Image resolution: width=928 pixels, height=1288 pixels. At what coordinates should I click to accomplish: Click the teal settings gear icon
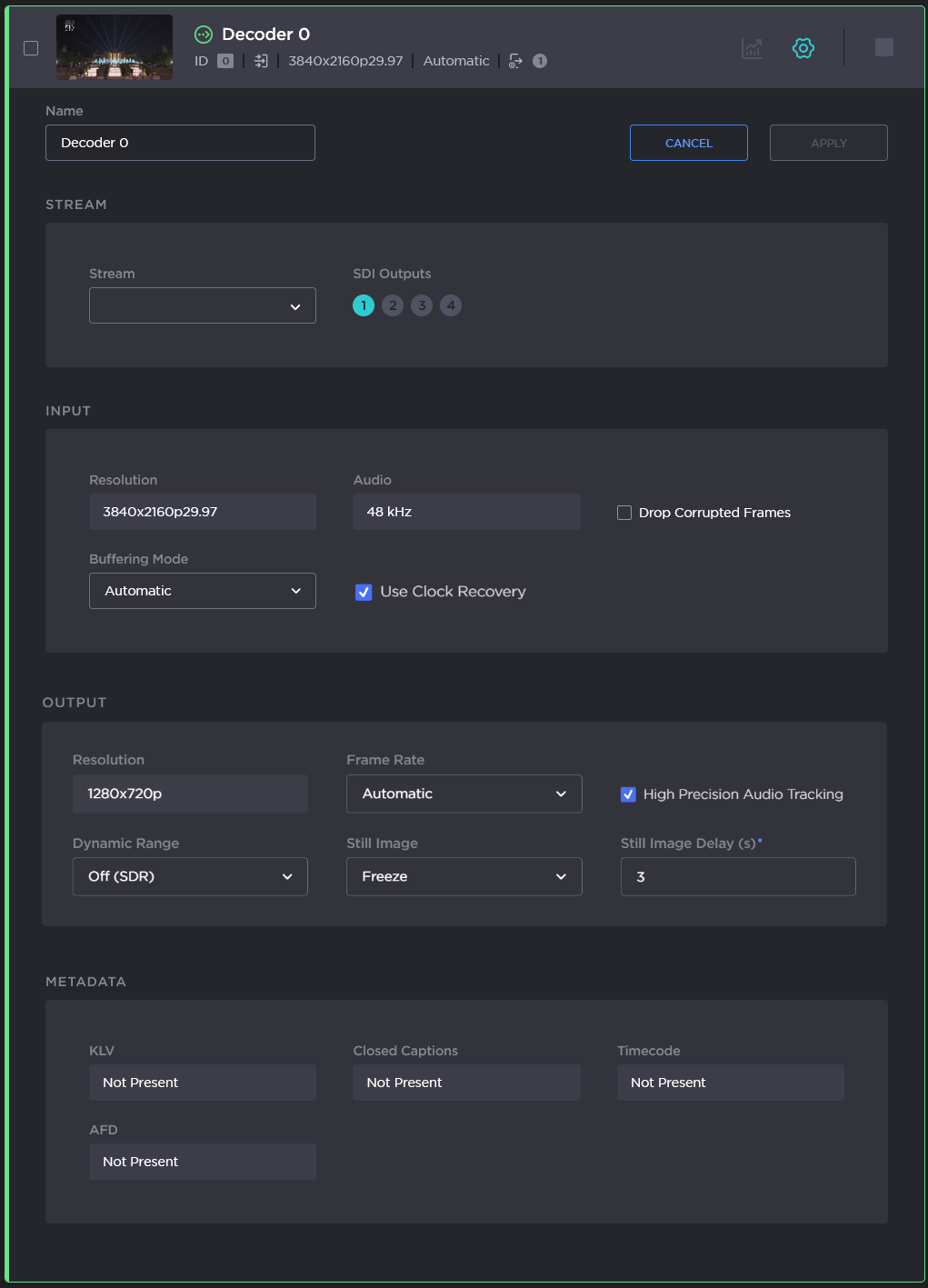point(803,48)
